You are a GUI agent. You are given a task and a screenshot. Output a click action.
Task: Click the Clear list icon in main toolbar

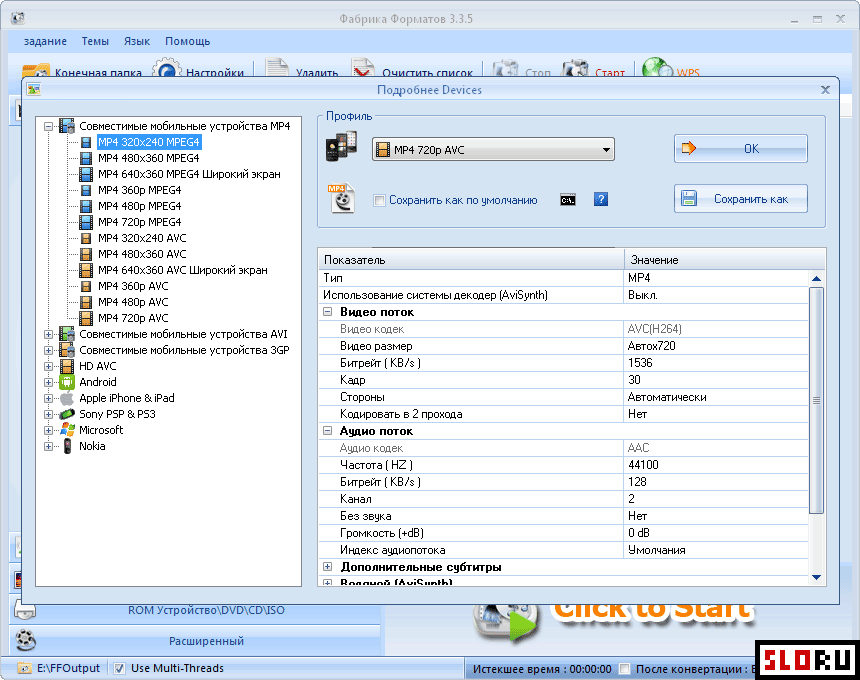[x=362, y=68]
